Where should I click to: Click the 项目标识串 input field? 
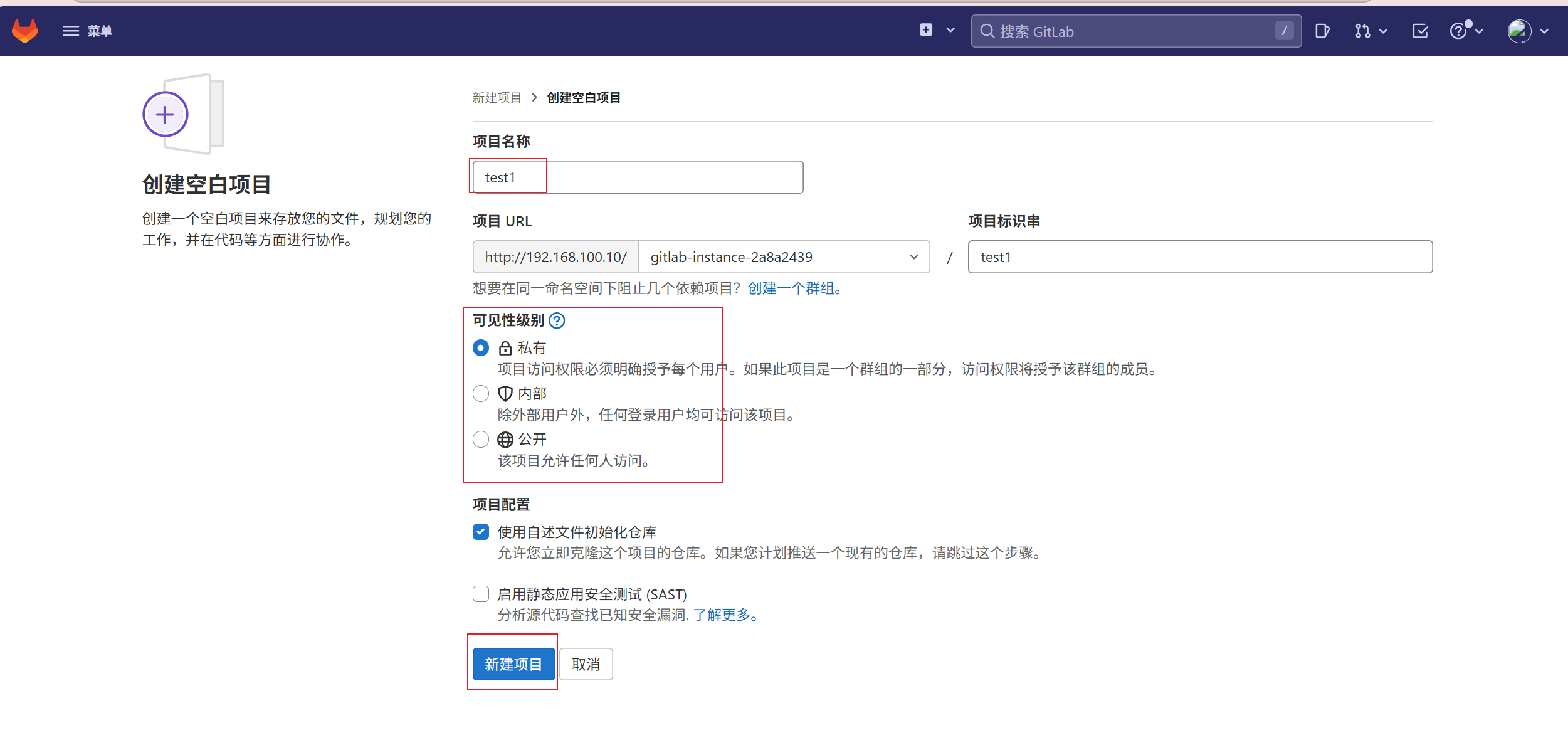pos(1199,257)
